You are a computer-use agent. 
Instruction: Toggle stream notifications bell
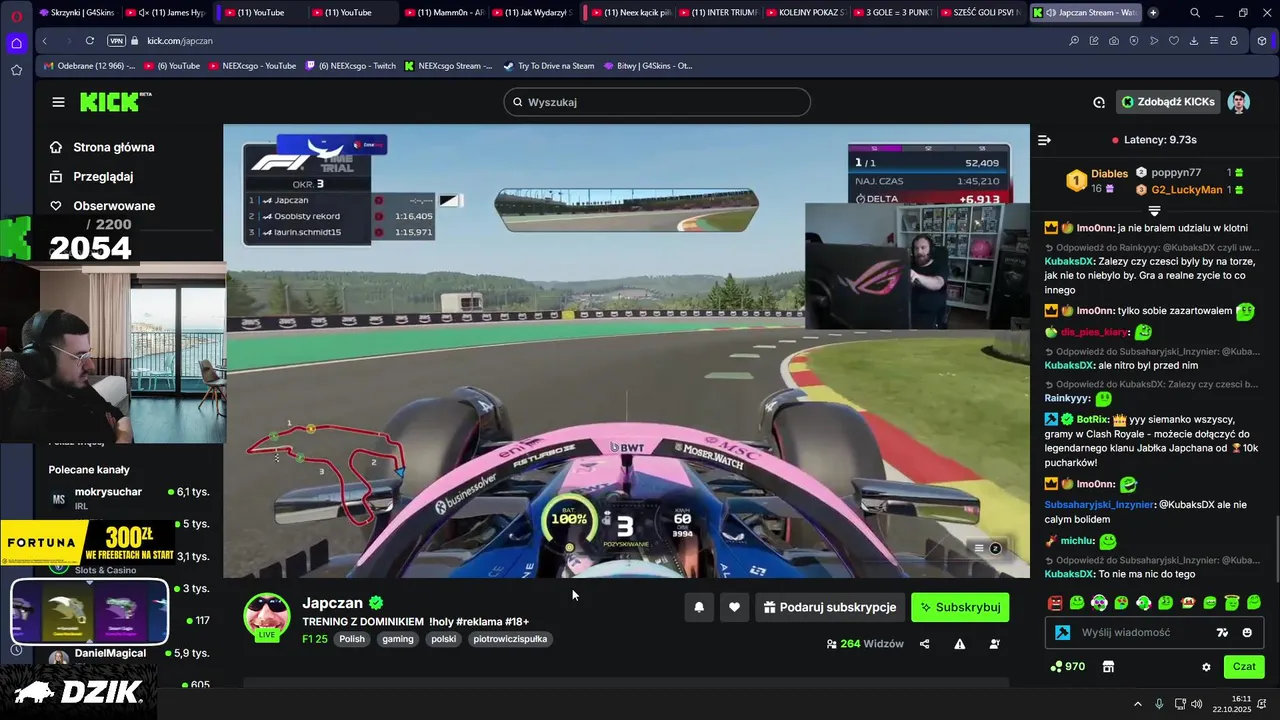(x=699, y=607)
